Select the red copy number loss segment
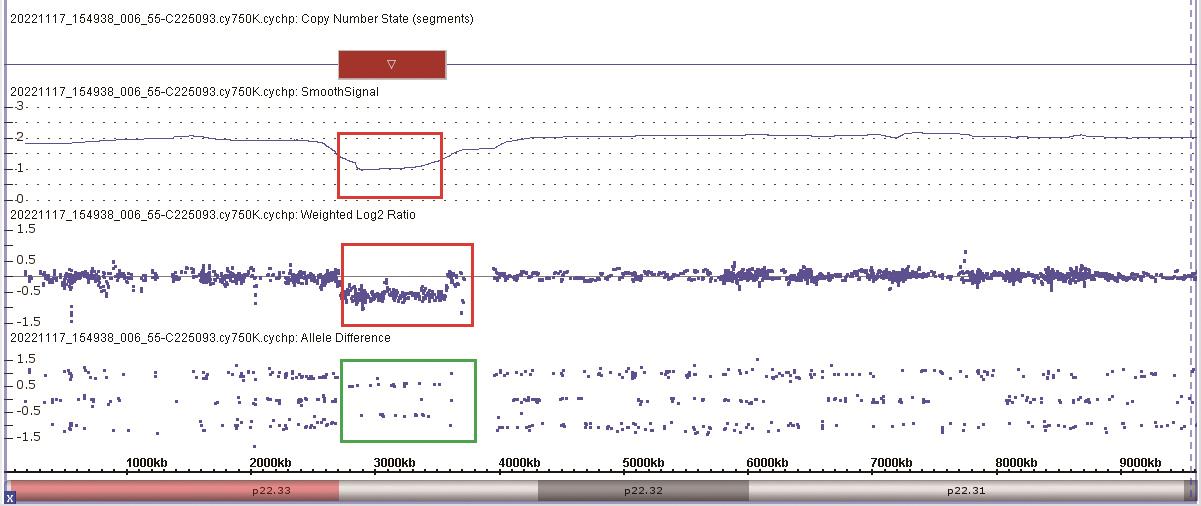The width and height of the screenshot is (1201, 506). [392, 64]
